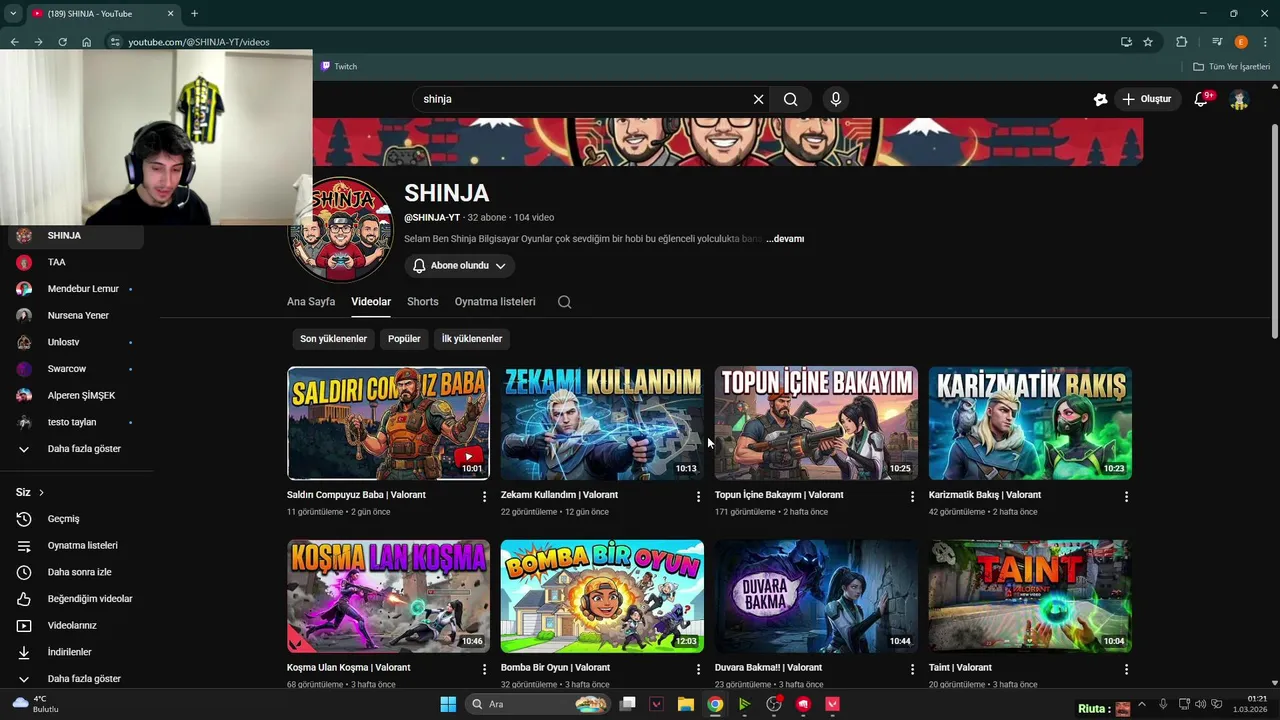Click the YouTube search input field
The height and width of the screenshot is (720, 1280).
coord(585,99)
